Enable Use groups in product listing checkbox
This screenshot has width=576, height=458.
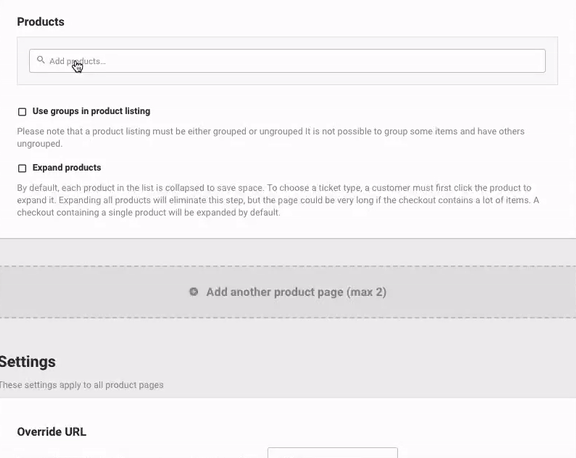pos(22,112)
